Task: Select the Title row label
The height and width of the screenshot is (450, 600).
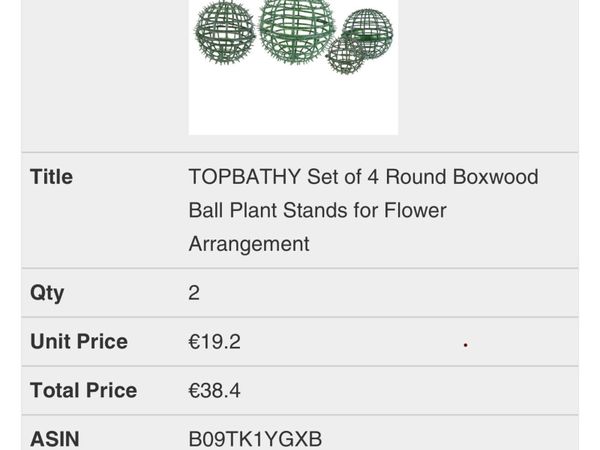Action: (51, 177)
